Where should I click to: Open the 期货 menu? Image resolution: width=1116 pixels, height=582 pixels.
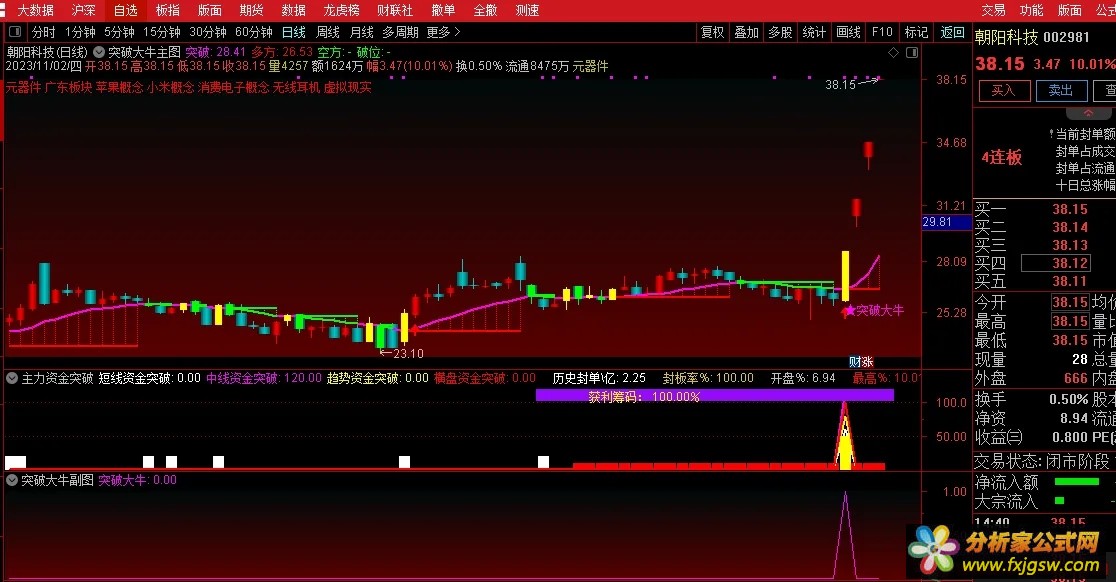click(x=251, y=10)
